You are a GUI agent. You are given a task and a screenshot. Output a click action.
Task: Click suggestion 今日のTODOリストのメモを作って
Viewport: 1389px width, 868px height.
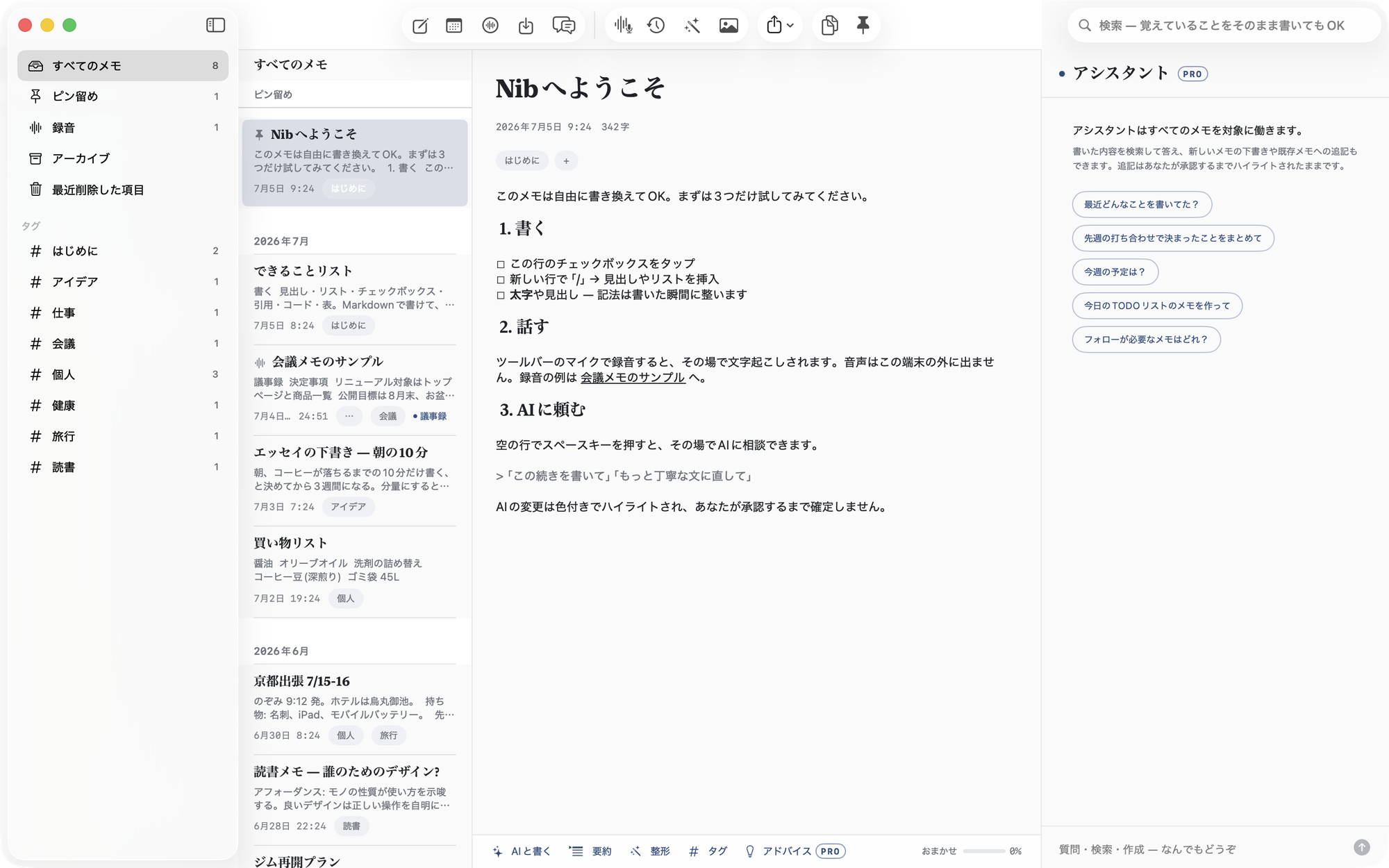click(1157, 306)
